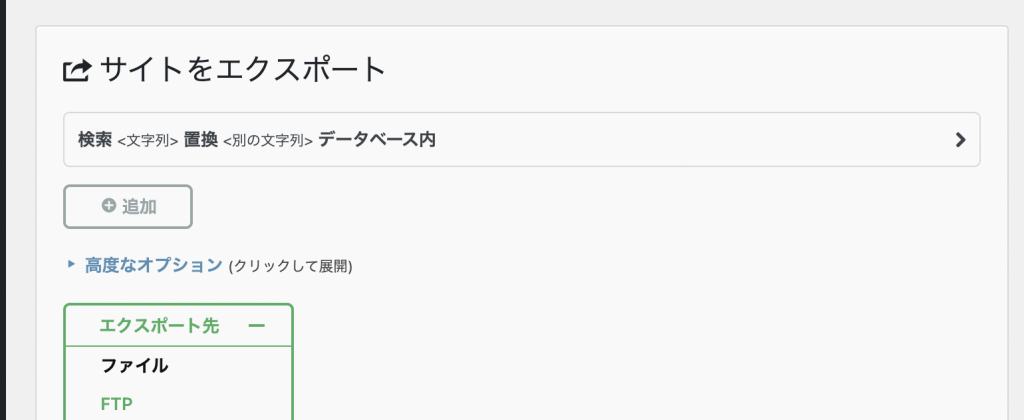The image size is (1024, 420).
Task: Click the <文字列> search placeholder
Action: coord(148,140)
